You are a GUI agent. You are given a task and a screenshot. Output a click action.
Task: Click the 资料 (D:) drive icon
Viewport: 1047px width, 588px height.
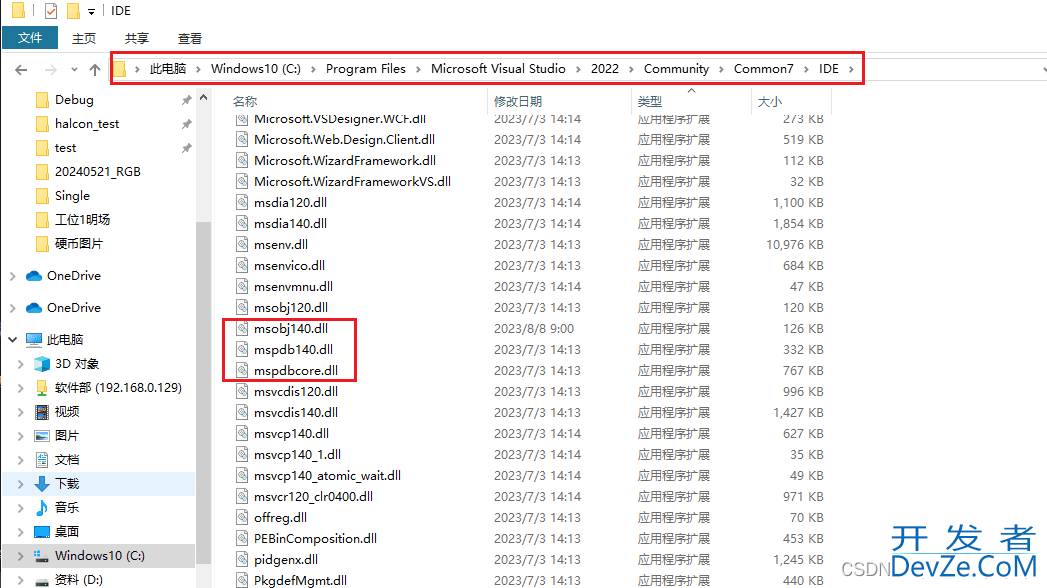point(41,580)
